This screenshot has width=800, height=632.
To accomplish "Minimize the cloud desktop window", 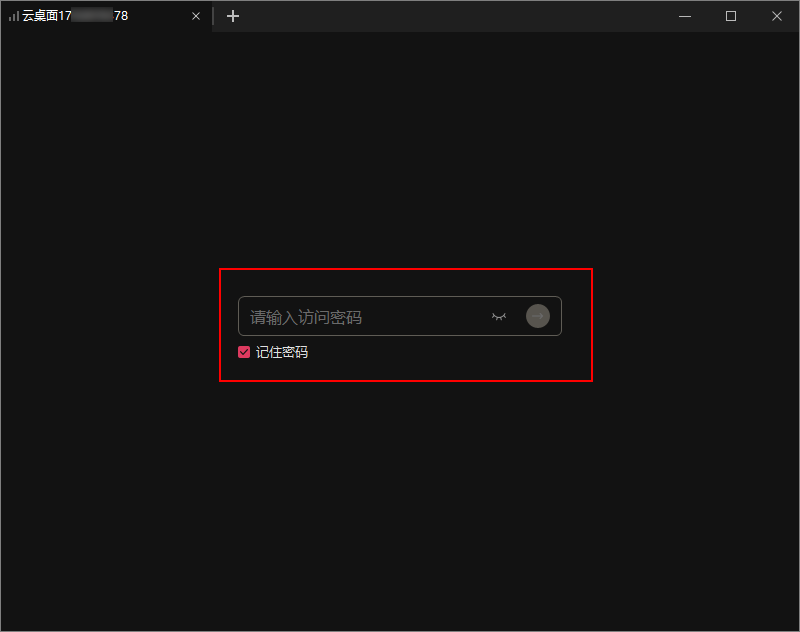I will pos(685,16).
